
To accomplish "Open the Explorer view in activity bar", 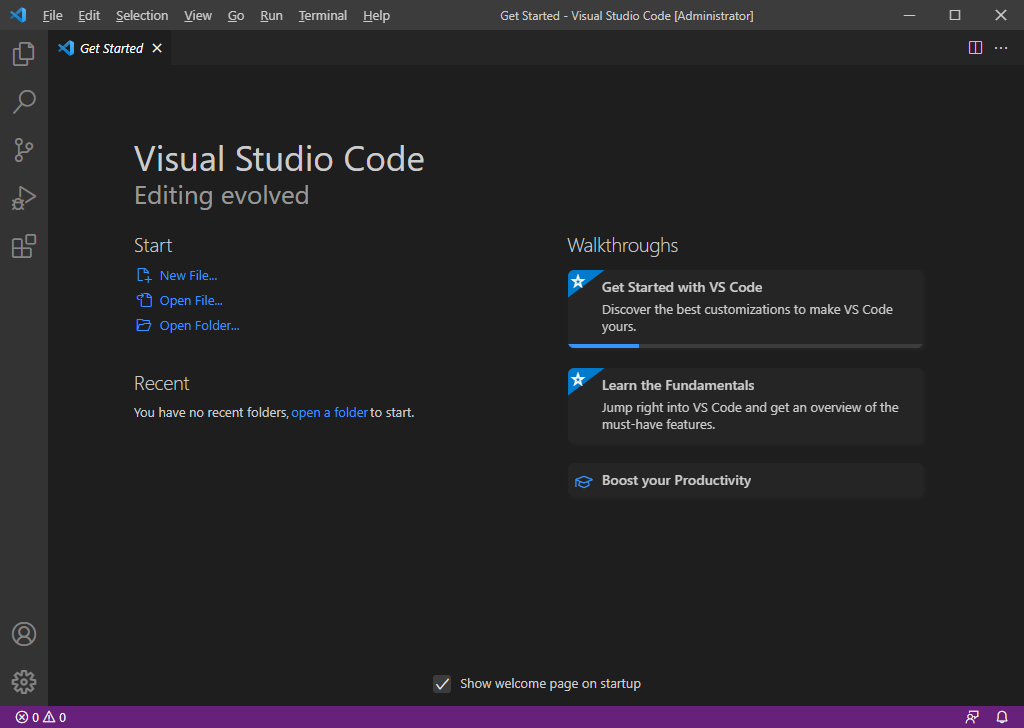I will click(24, 54).
